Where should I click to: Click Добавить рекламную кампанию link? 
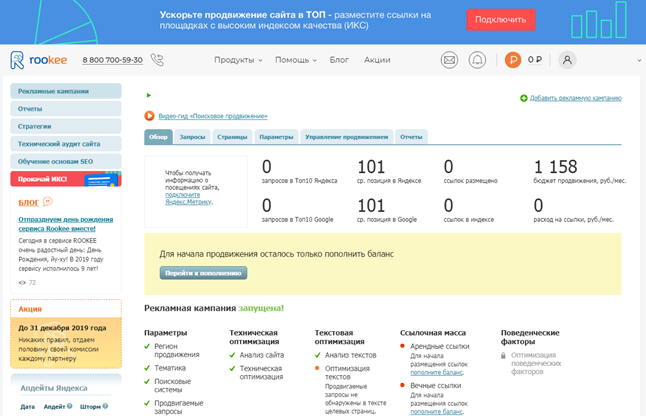576,98
